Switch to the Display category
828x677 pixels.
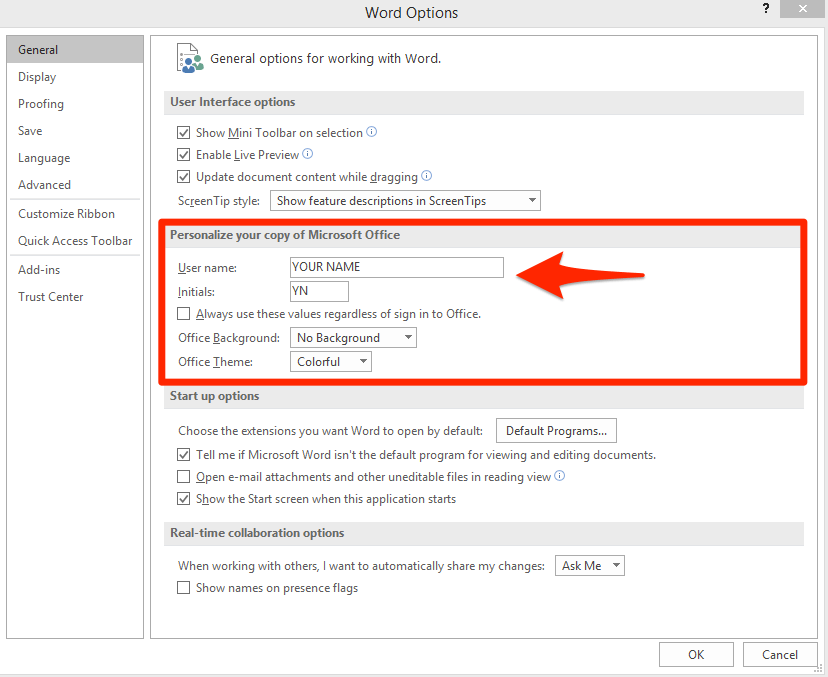click(x=75, y=77)
